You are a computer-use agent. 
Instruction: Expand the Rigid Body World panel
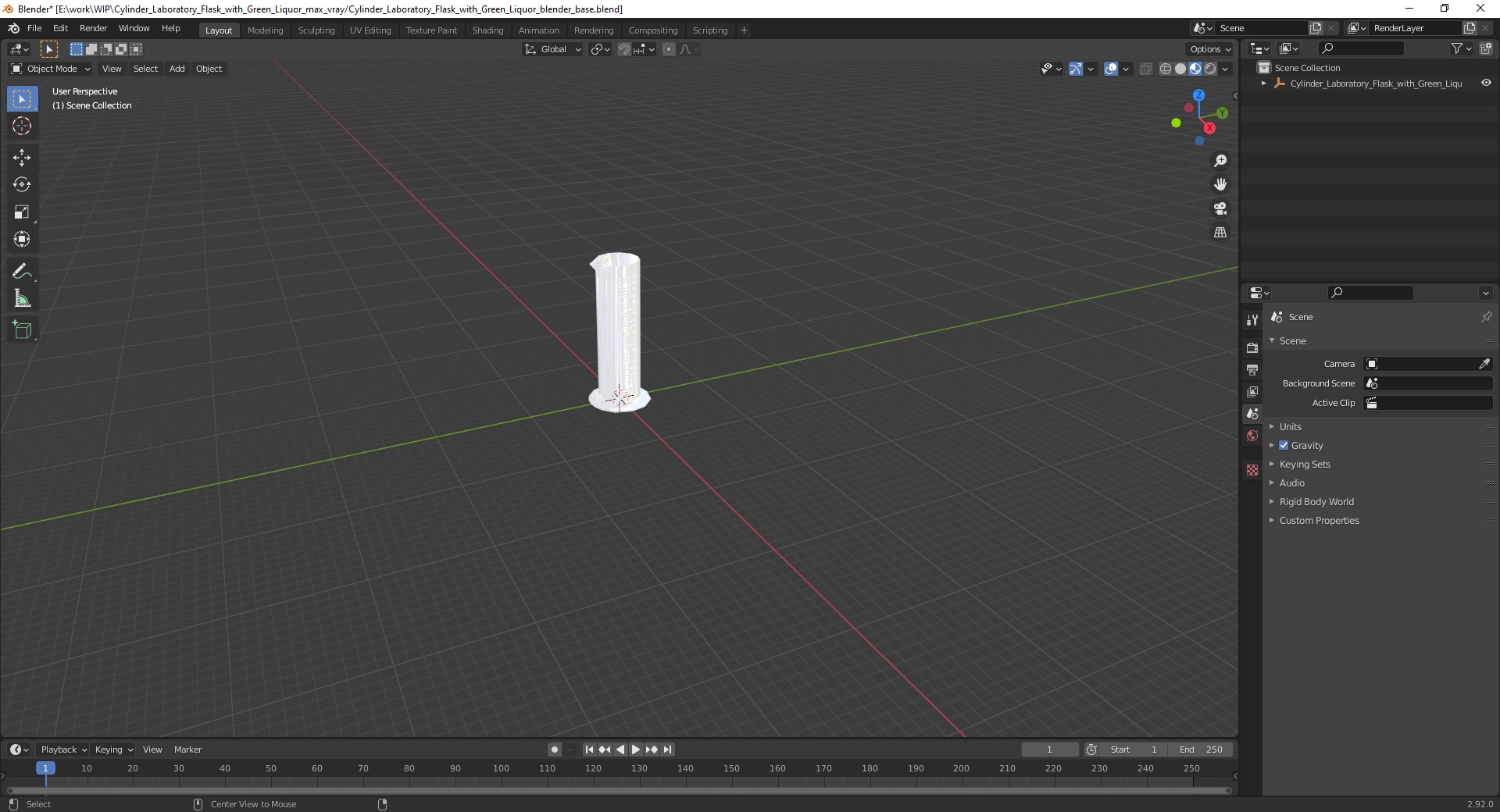click(x=1316, y=501)
